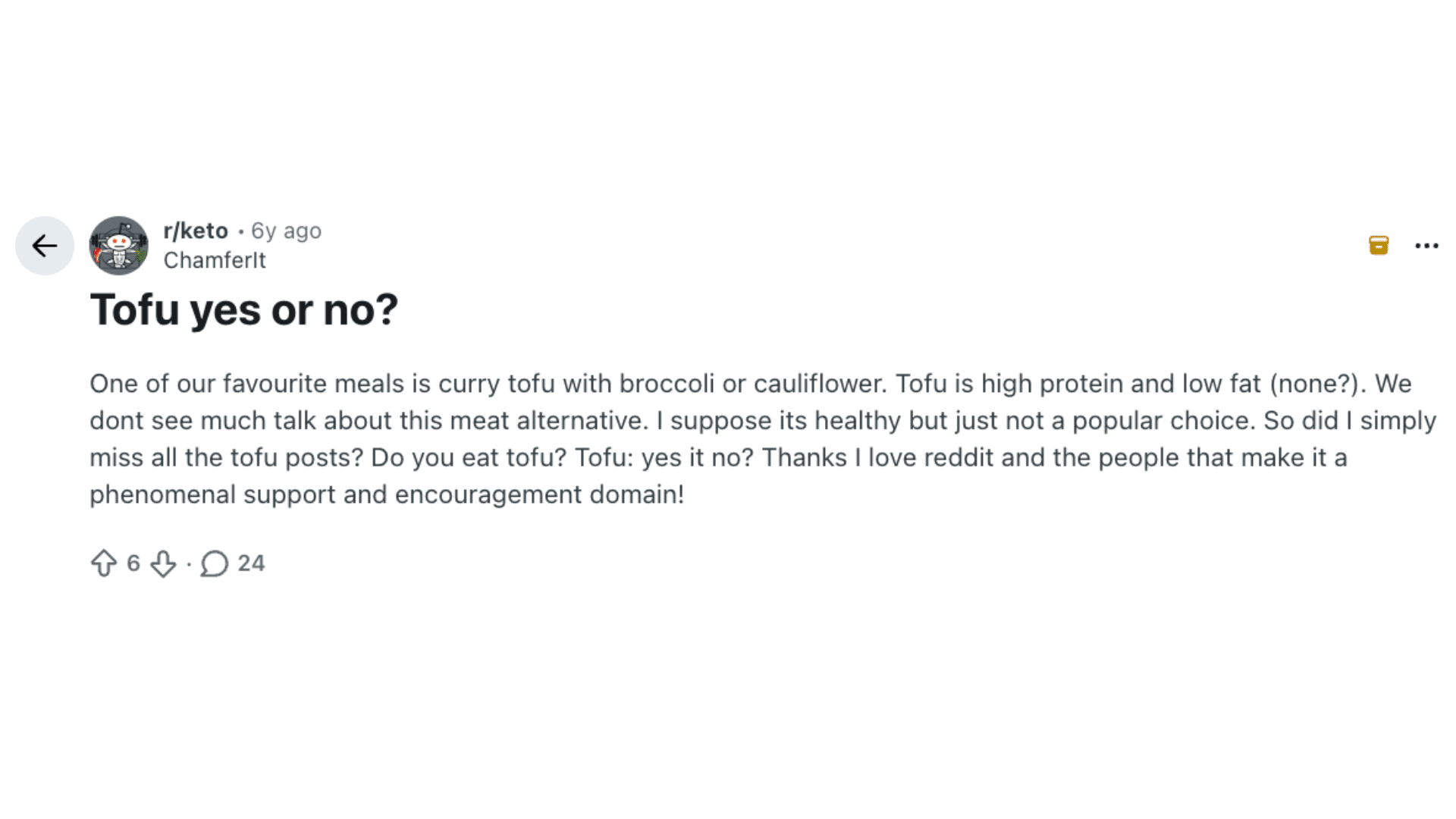Viewport: 1456px width, 819px height.
Task: Expand post options via the ellipsis
Action: coord(1428,245)
